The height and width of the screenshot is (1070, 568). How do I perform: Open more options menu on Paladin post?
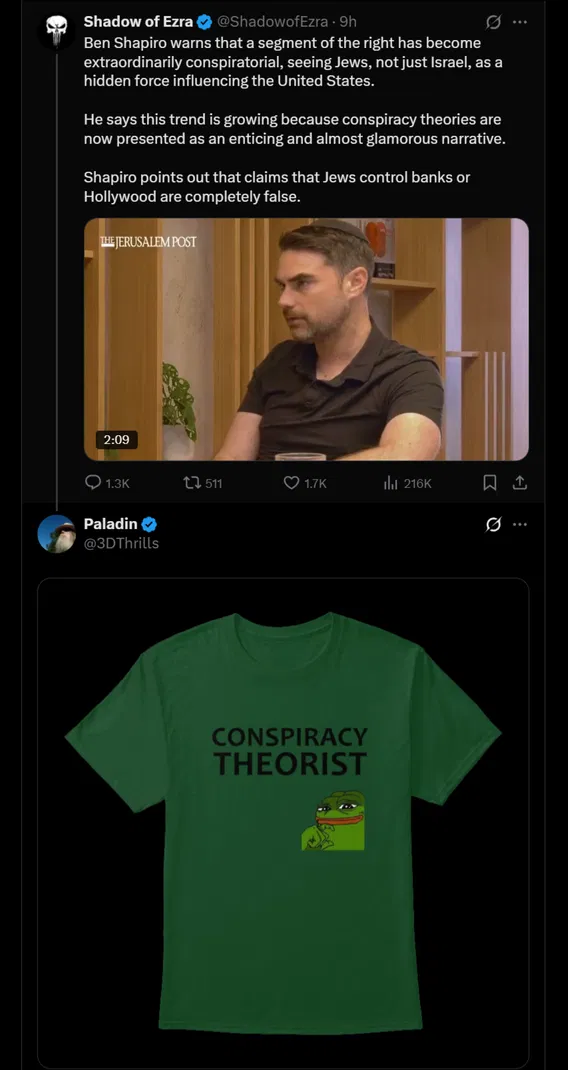[520, 525]
